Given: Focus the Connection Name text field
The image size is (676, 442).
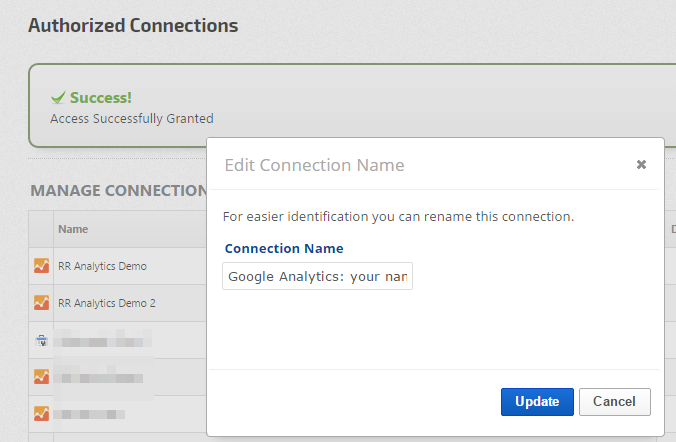Looking at the screenshot, I should pos(318,276).
